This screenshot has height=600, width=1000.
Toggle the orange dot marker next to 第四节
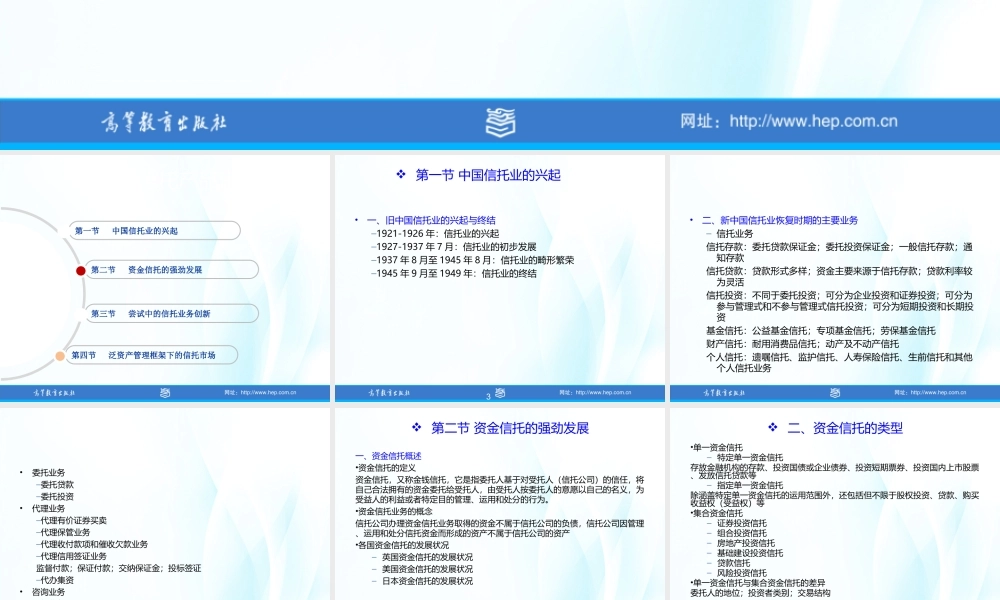(x=60, y=355)
